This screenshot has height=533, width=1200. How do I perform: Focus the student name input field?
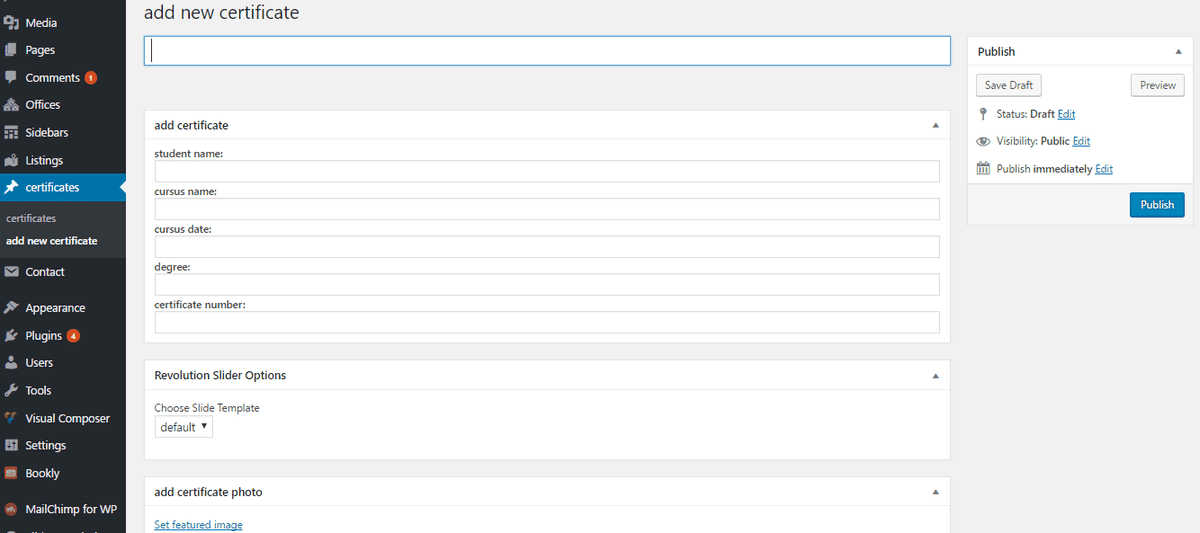[547, 171]
